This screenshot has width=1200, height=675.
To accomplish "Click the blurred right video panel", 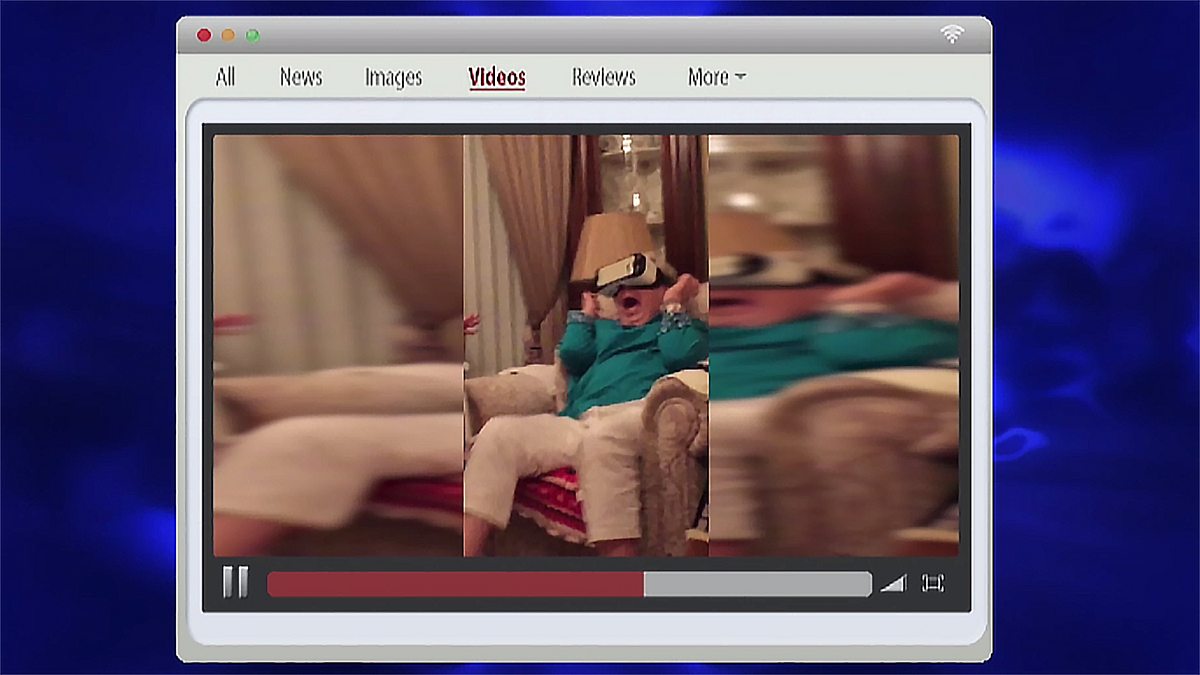I will point(833,345).
